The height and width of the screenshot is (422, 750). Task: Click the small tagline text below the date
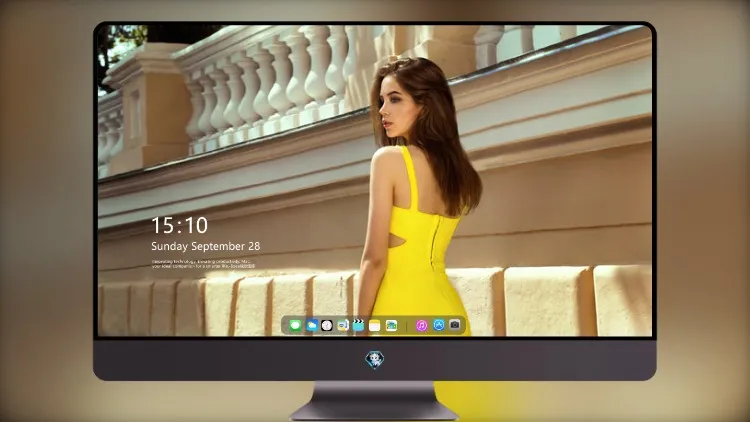click(x=203, y=264)
